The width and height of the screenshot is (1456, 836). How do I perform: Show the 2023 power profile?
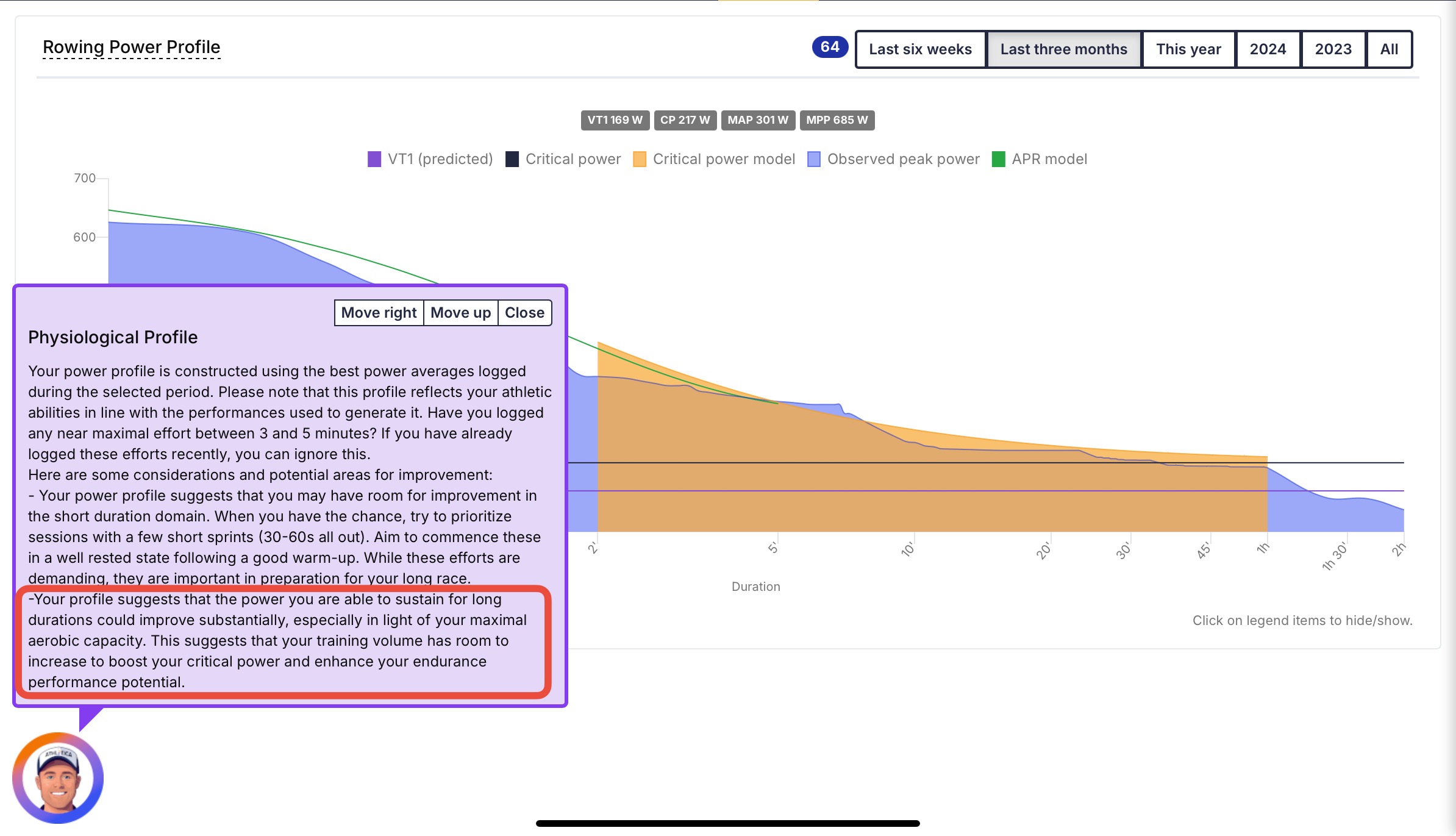click(1333, 49)
